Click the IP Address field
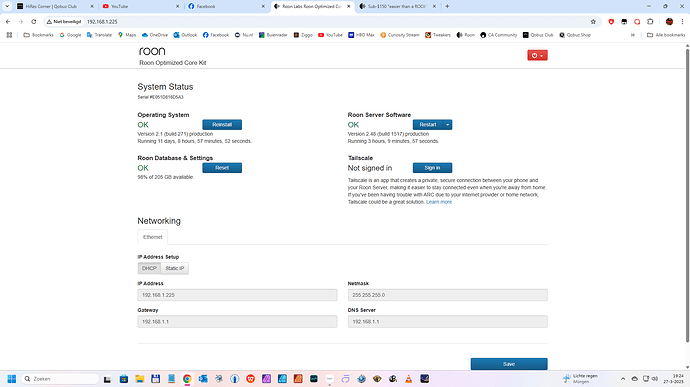Image resolution: width=690 pixels, height=387 pixels. tap(237, 295)
